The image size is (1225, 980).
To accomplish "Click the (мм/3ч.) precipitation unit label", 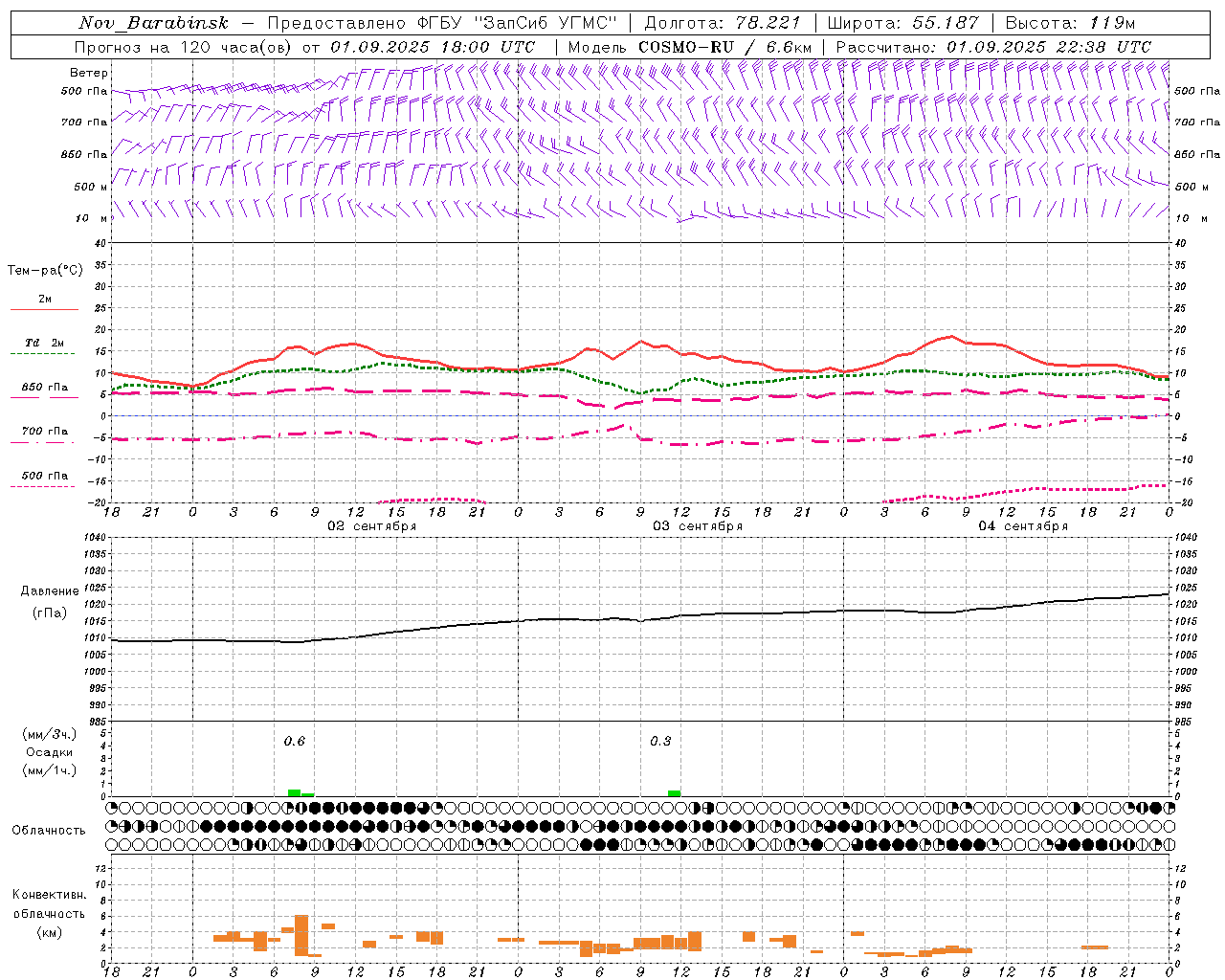I will (49, 734).
